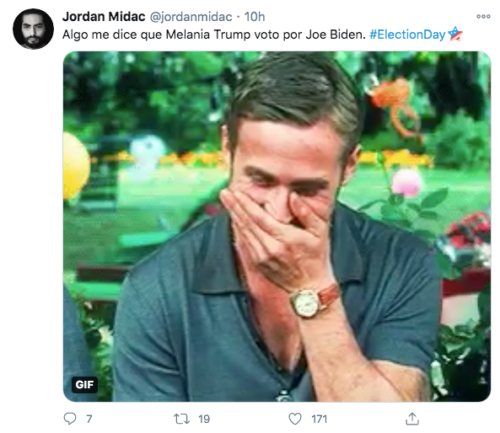Like the tweet with the heart icon
This screenshot has width=500, height=433.
295,419
